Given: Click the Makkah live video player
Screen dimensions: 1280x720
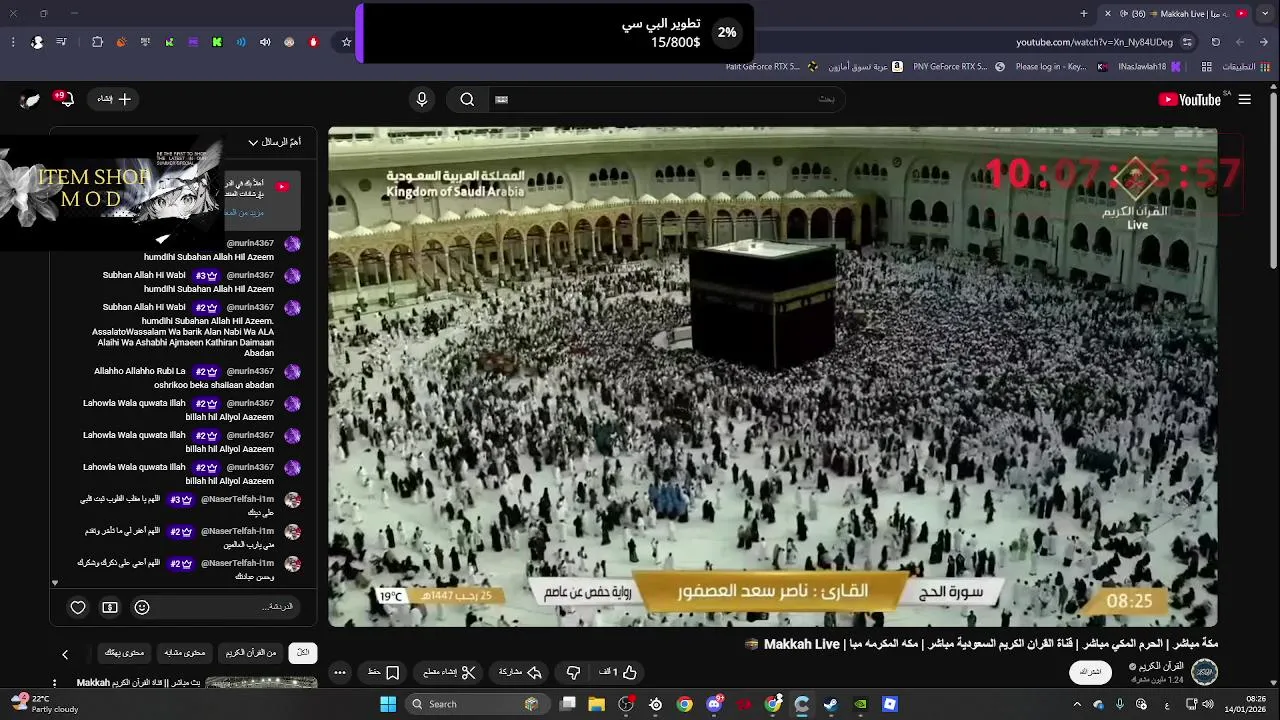Looking at the screenshot, I should [x=773, y=377].
